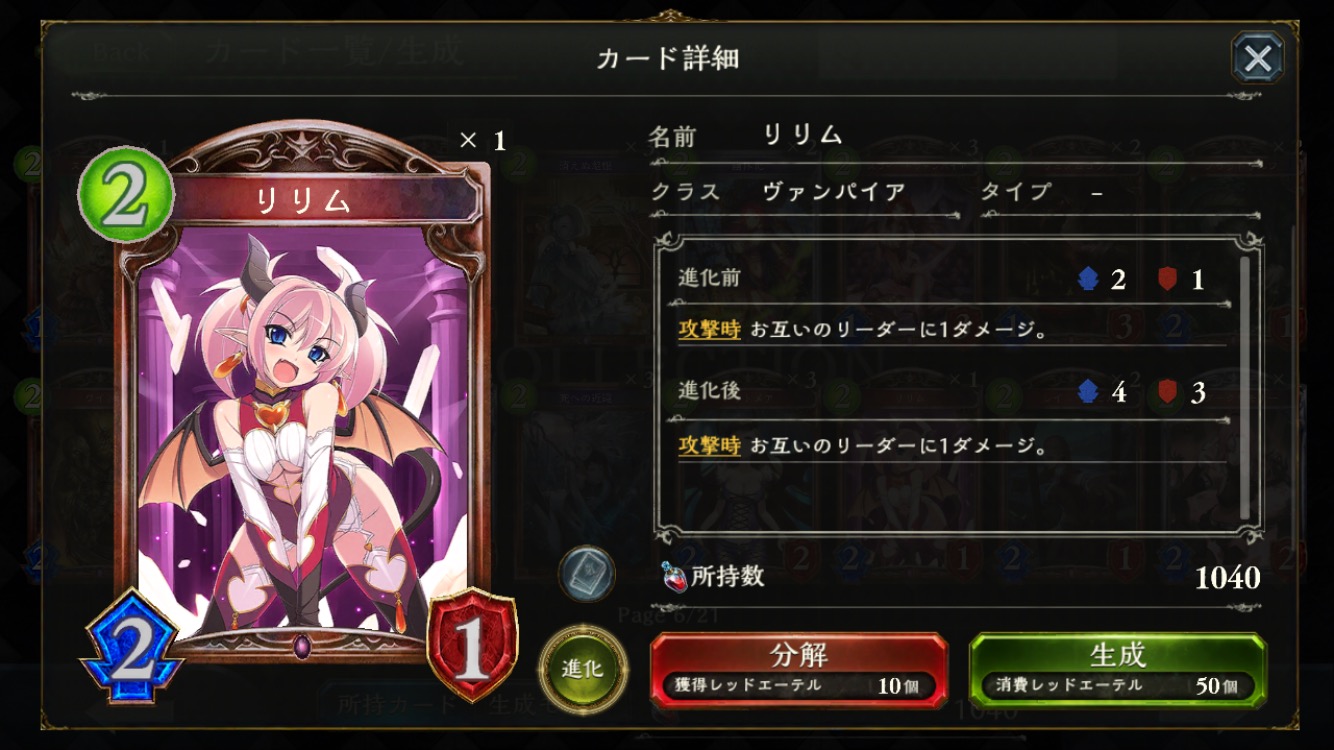Click the blue attack 2 badge on card
1334x750 pixels.
coord(131,643)
